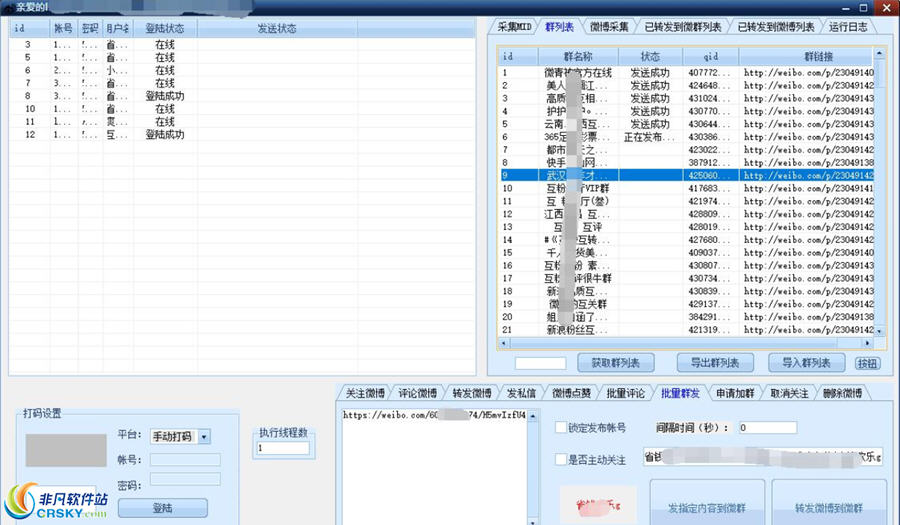Switch to the 批量评论 tab
This screenshot has width=900, height=525.
pos(625,393)
